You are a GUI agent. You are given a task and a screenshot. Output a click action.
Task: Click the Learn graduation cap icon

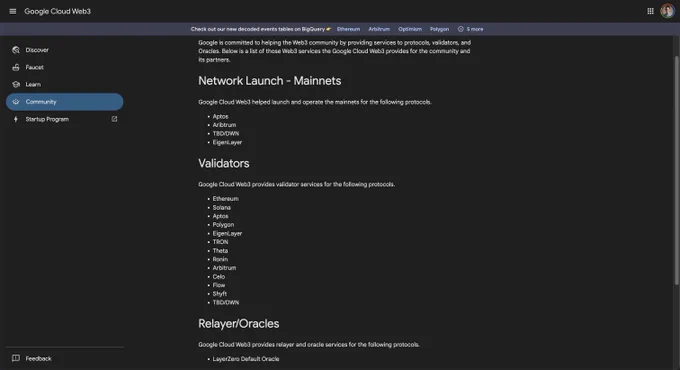(x=16, y=85)
